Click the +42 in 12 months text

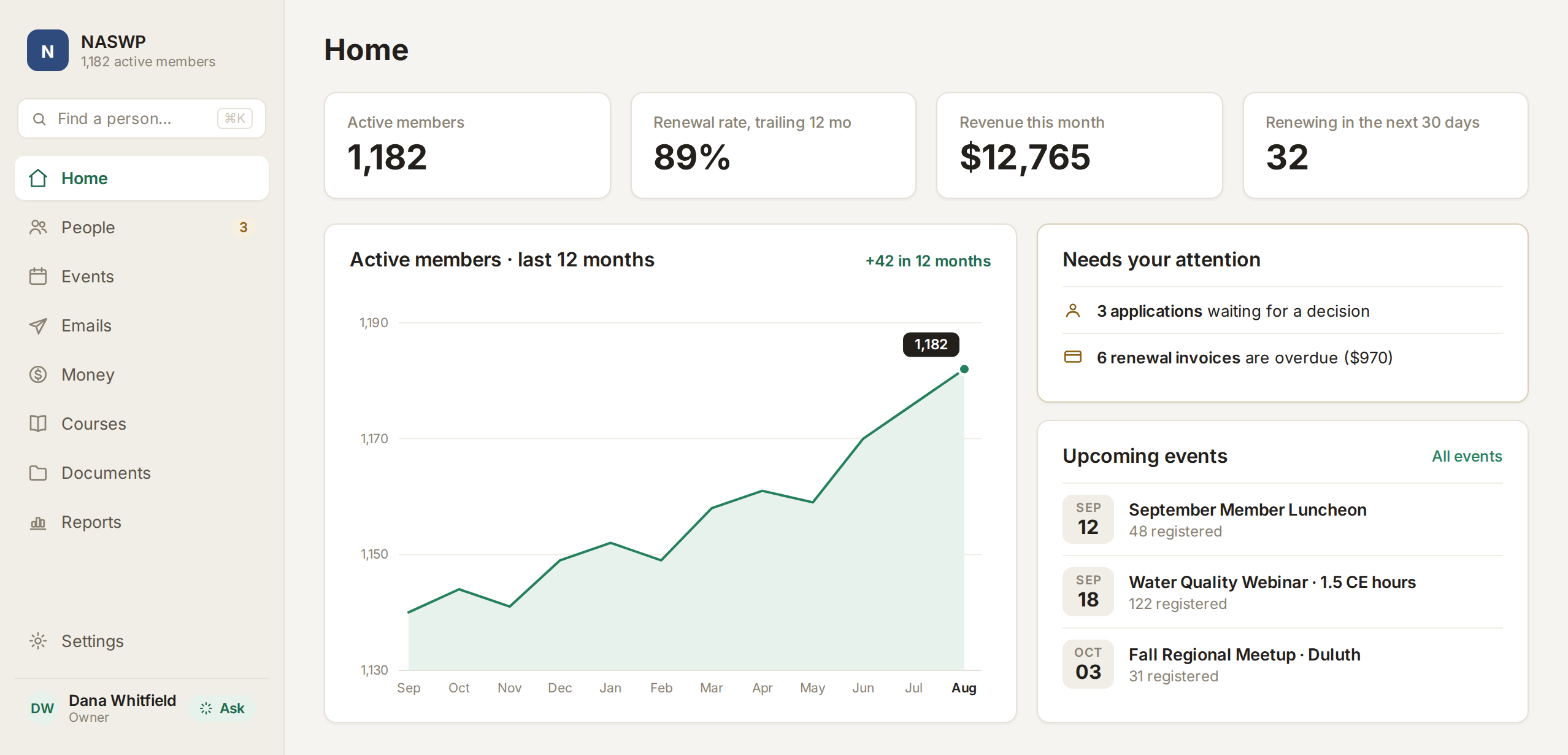[928, 261]
